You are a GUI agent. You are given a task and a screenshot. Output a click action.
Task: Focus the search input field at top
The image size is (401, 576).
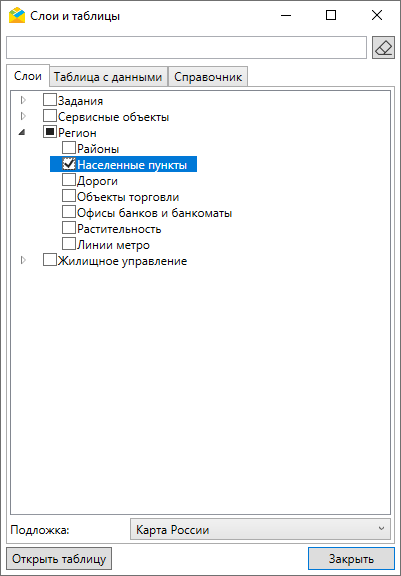click(187, 47)
